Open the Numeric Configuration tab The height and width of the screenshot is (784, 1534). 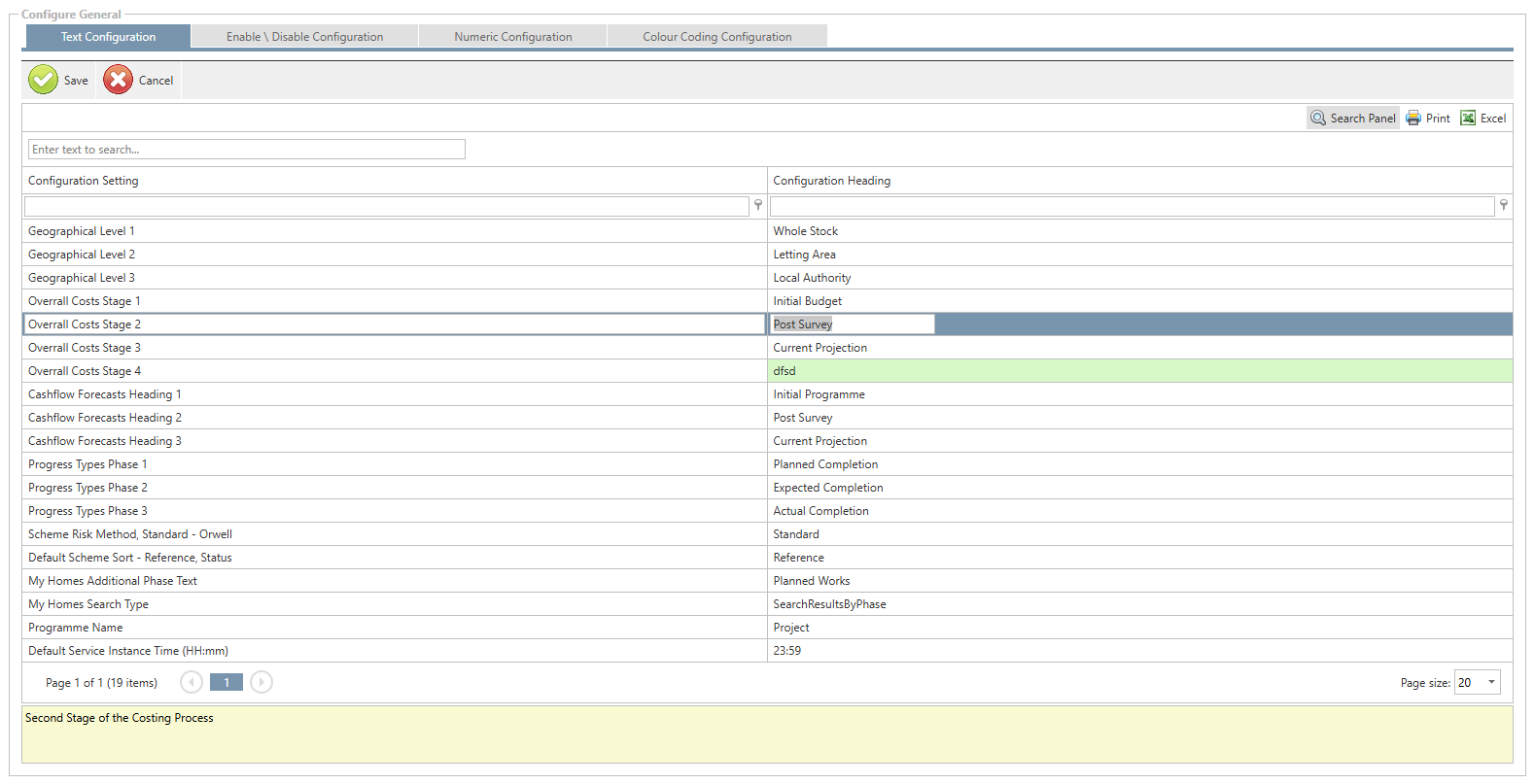pos(512,37)
